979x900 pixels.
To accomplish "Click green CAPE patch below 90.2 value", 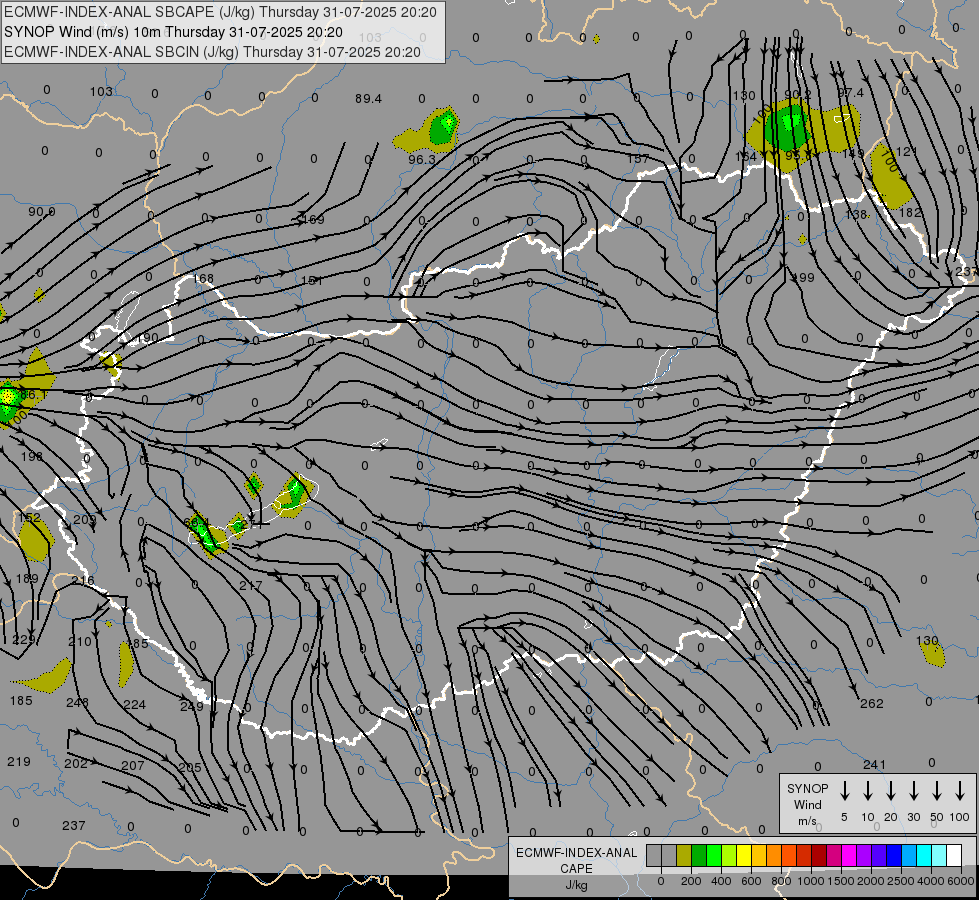I will (786, 126).
